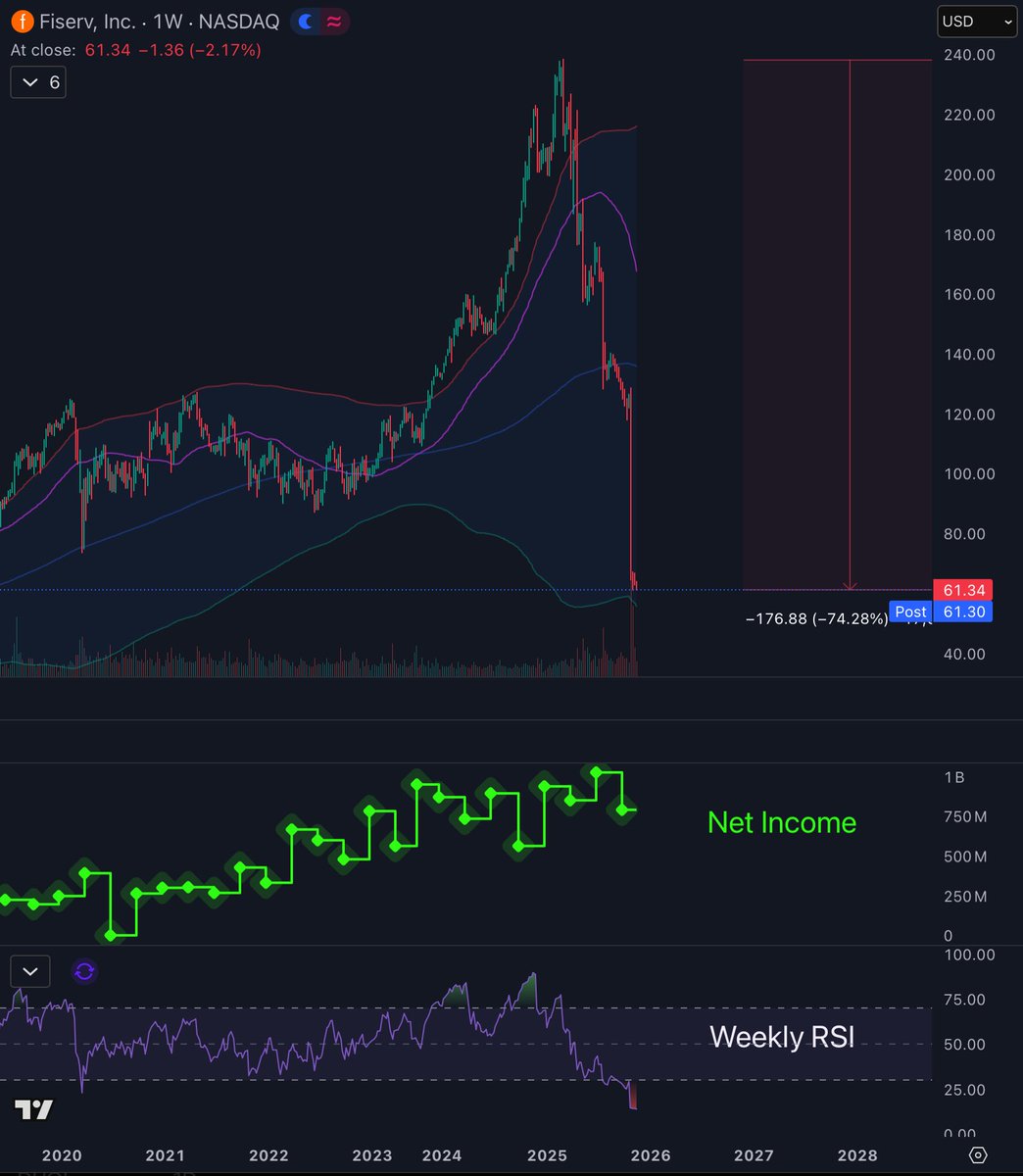
Task: Open the USD currency dropdown
Action: coord(975,20)
